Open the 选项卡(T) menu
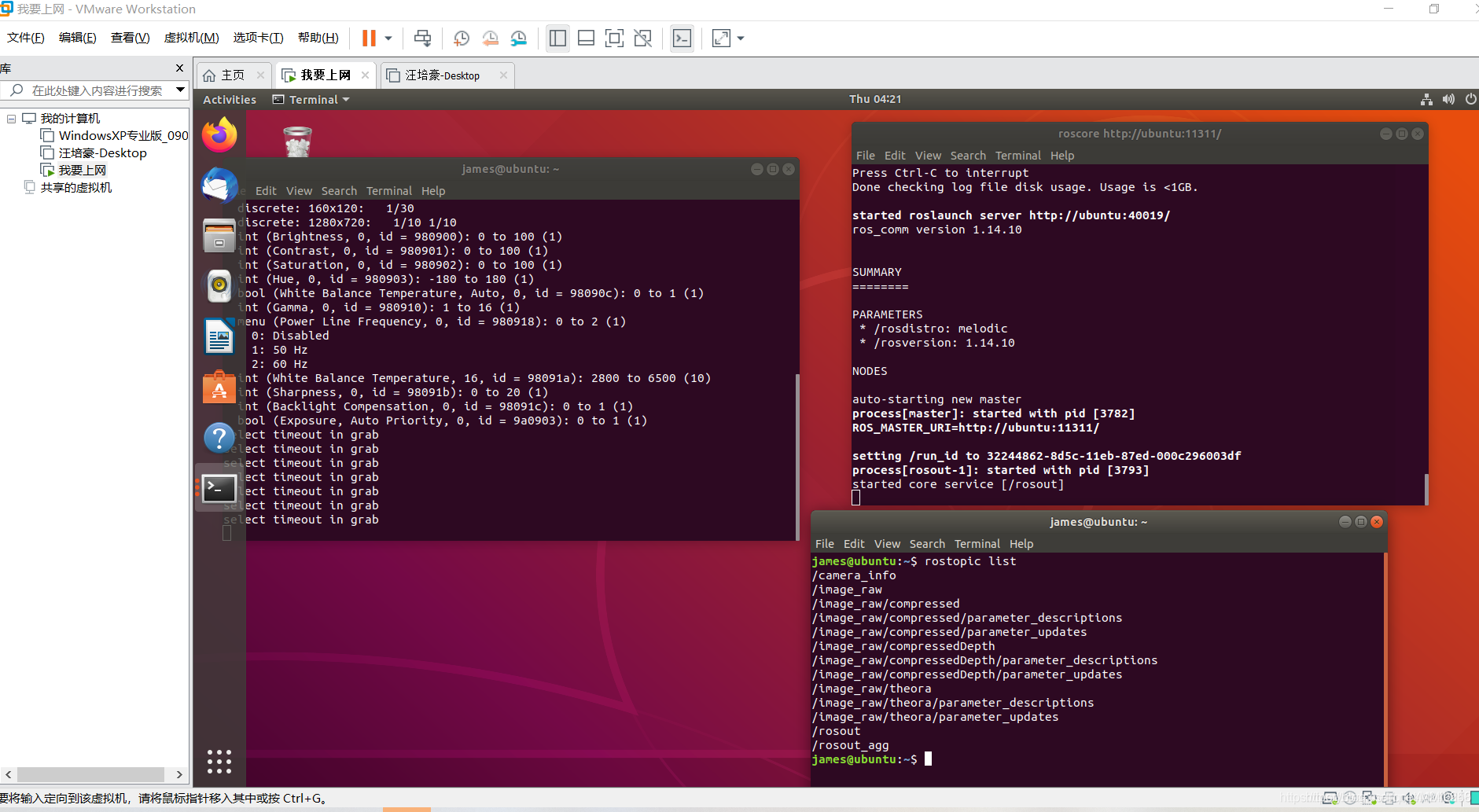This screenshot has width=1479, height=812. (x=258, y=38)
